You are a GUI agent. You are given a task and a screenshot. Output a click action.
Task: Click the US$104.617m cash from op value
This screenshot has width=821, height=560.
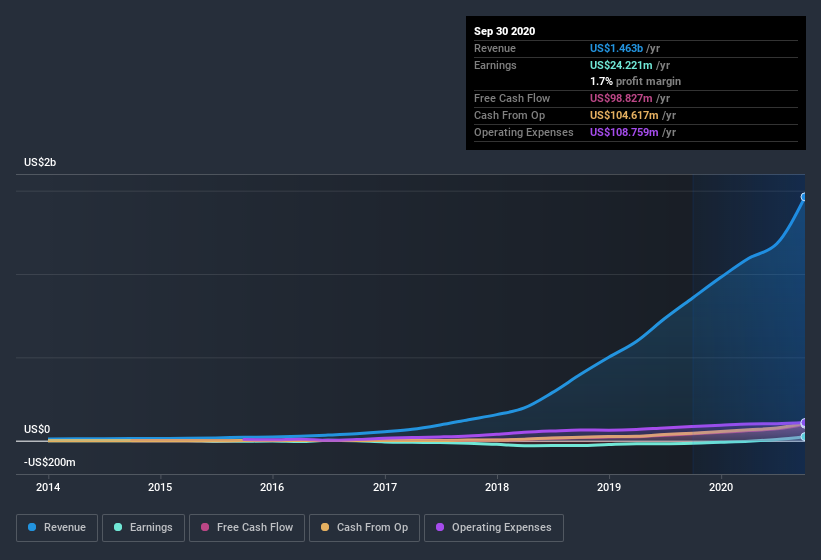pyautogui.click(x=624, y=115)
